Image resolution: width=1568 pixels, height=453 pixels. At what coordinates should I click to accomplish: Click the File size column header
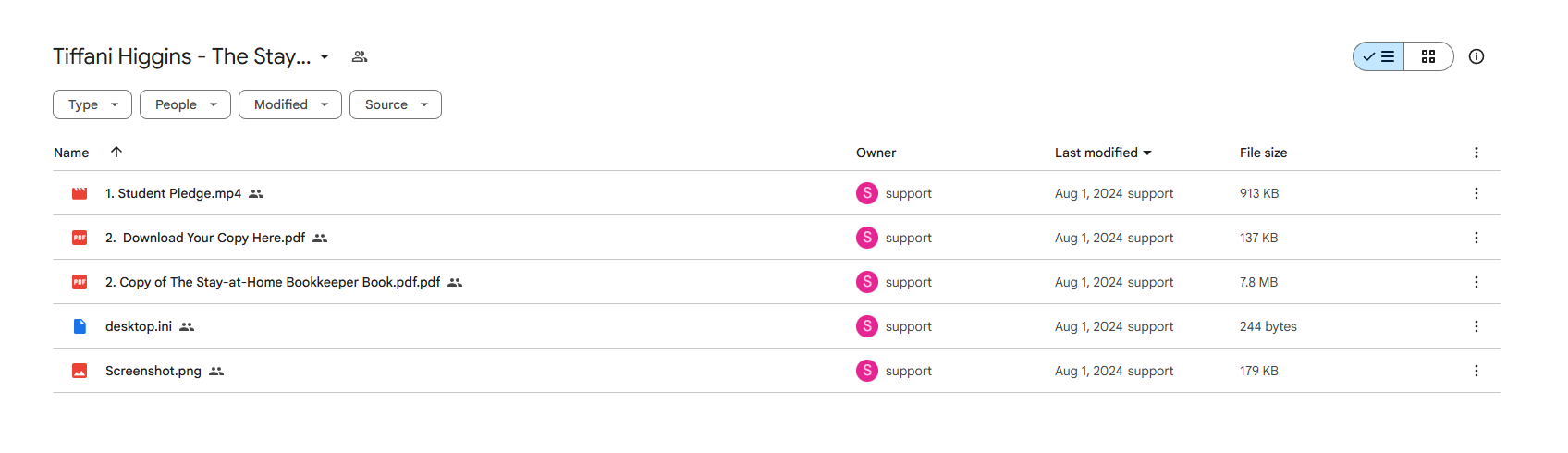pos(1263,153)
